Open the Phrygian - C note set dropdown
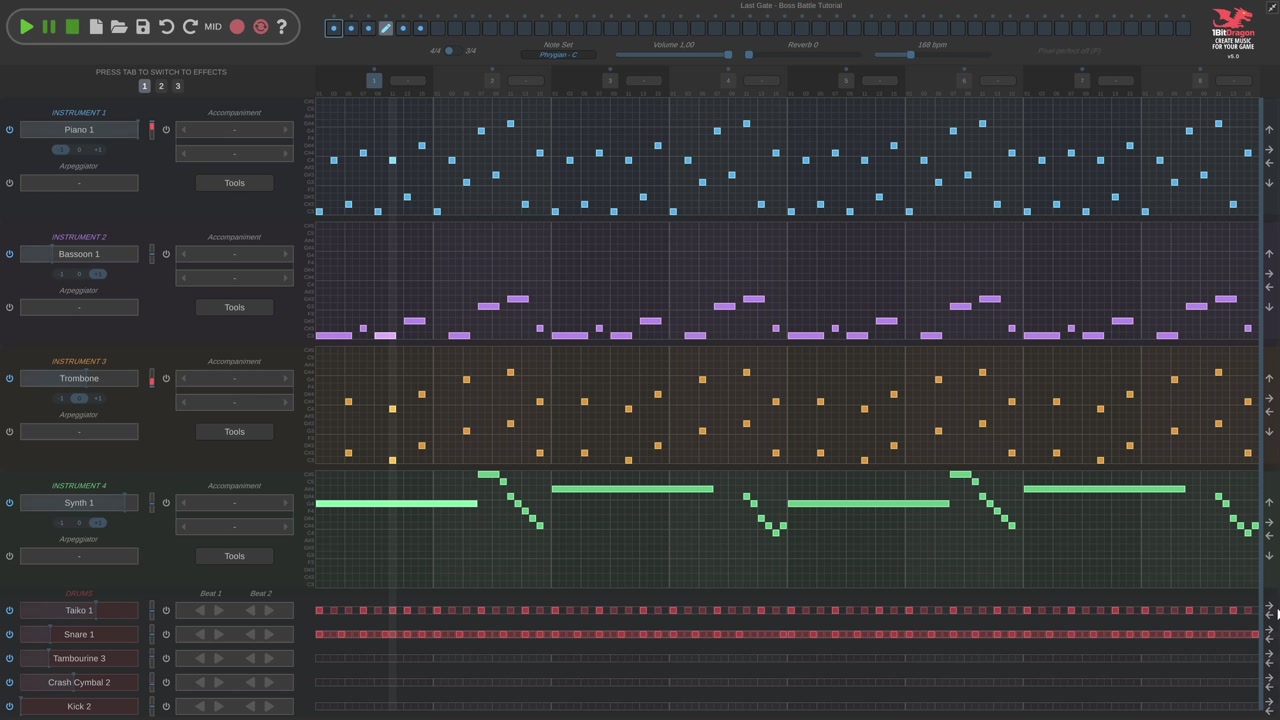 [x=559, y=55]
